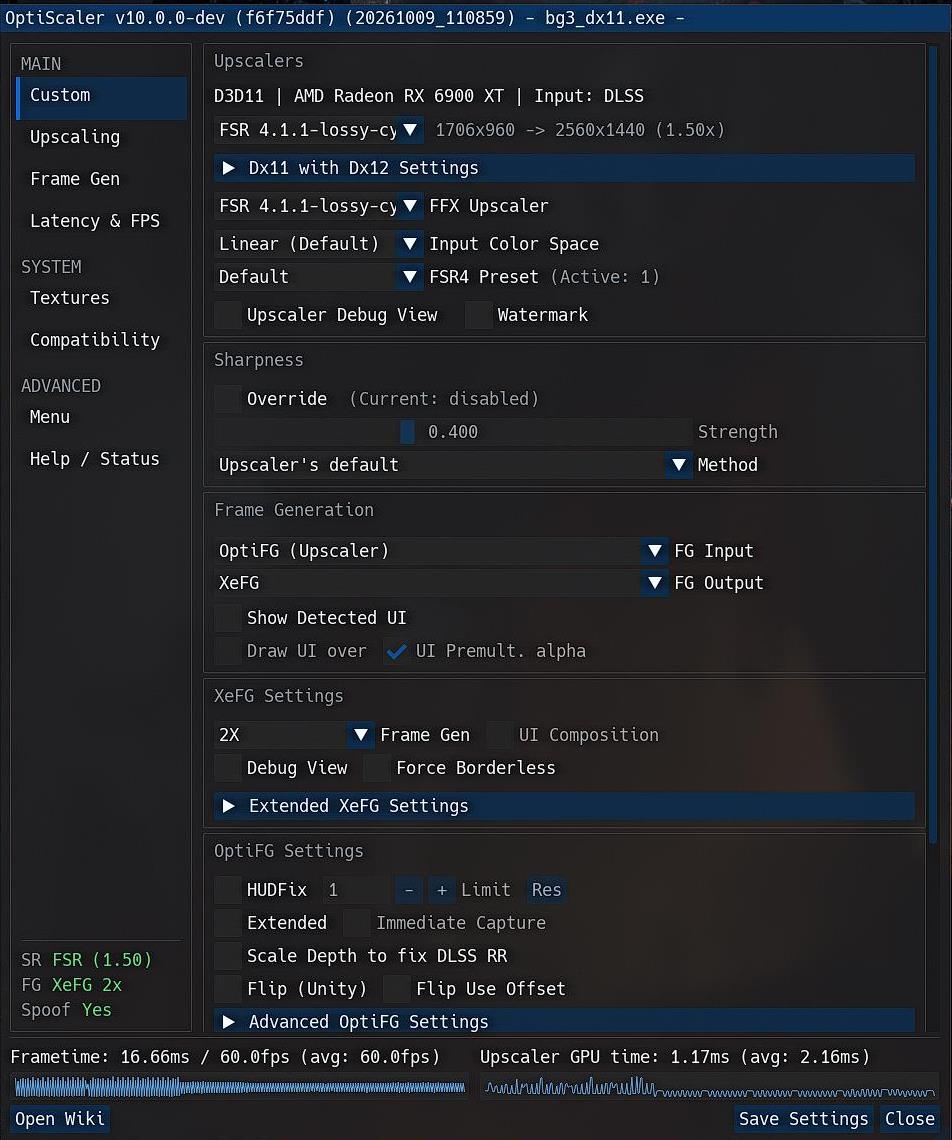Image resolution: width=952 pixels, height=1140 pixels.
Task: Select the Custom sidebar tab
Action: click(x=102, y=98)
